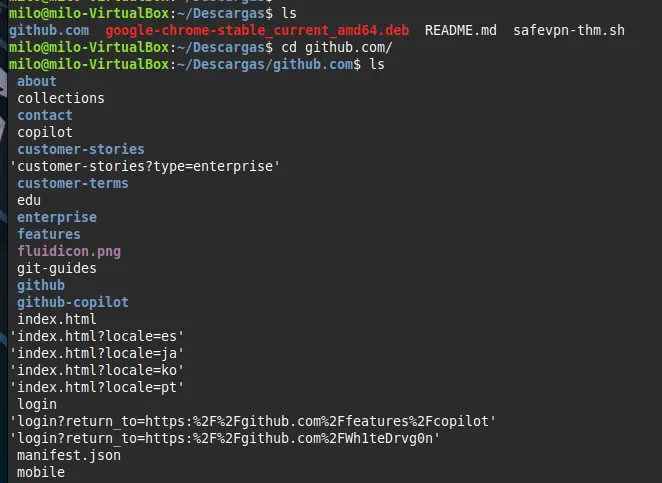662x483 pixels.
Task: Click the fluidicon.png image file name
Action: pos(69,251)
